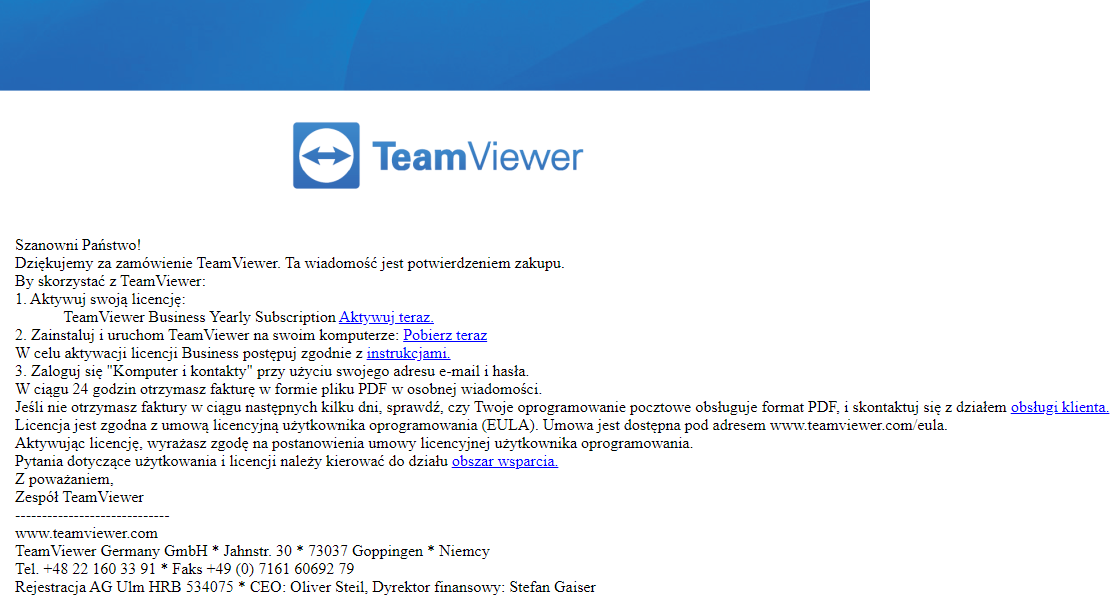Viewport: 1120px width, 604px height.
Task: Select 'TeamViewer Business Yearly Subscription' text
Action: pos(199,317)
